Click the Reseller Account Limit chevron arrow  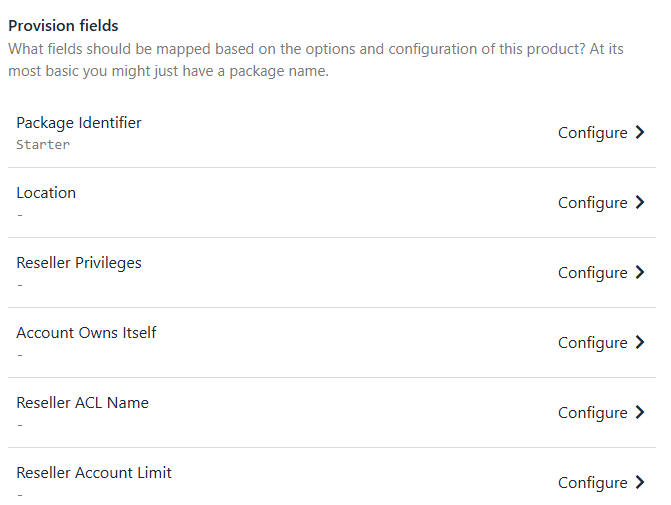[640, 483]
